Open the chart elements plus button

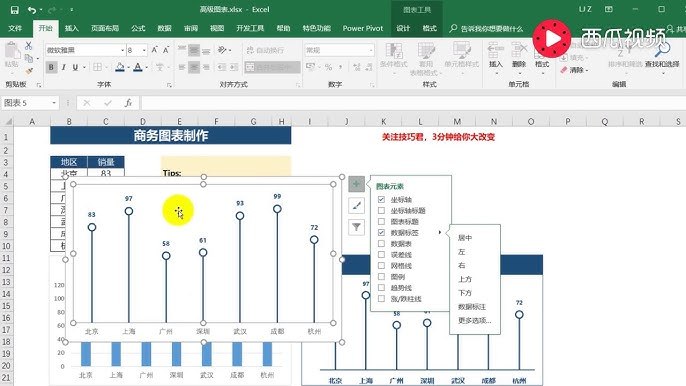tap(356, 184)
